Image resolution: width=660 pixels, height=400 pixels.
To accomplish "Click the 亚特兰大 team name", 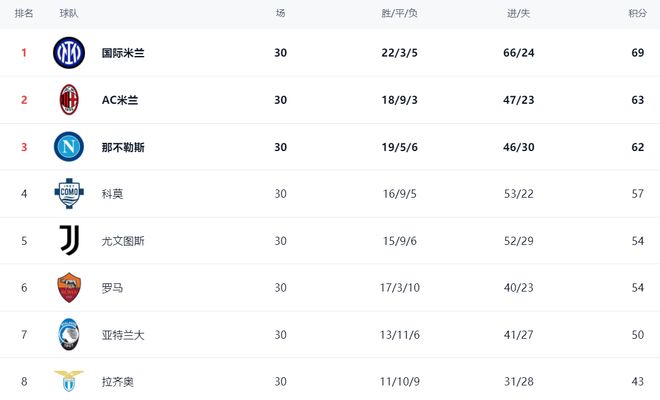I will [123, 335].
